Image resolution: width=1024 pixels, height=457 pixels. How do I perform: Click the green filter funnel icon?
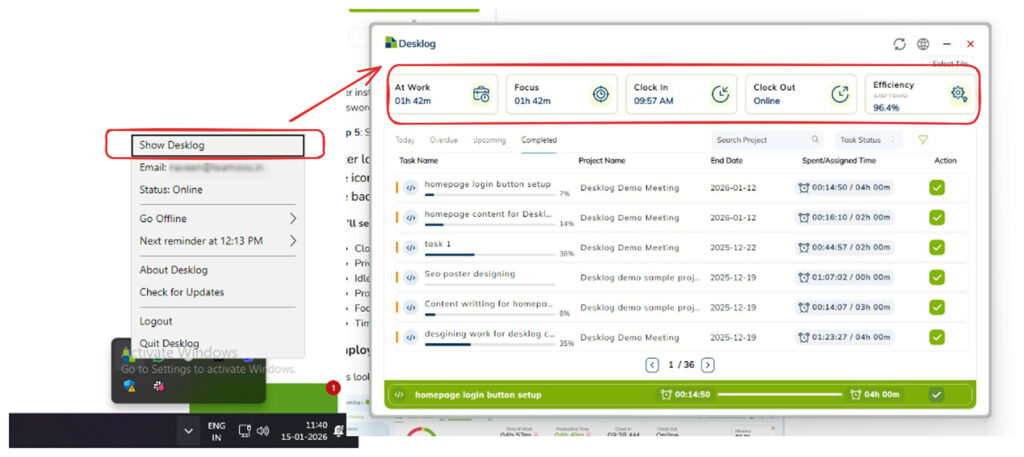tap(923, 140)
